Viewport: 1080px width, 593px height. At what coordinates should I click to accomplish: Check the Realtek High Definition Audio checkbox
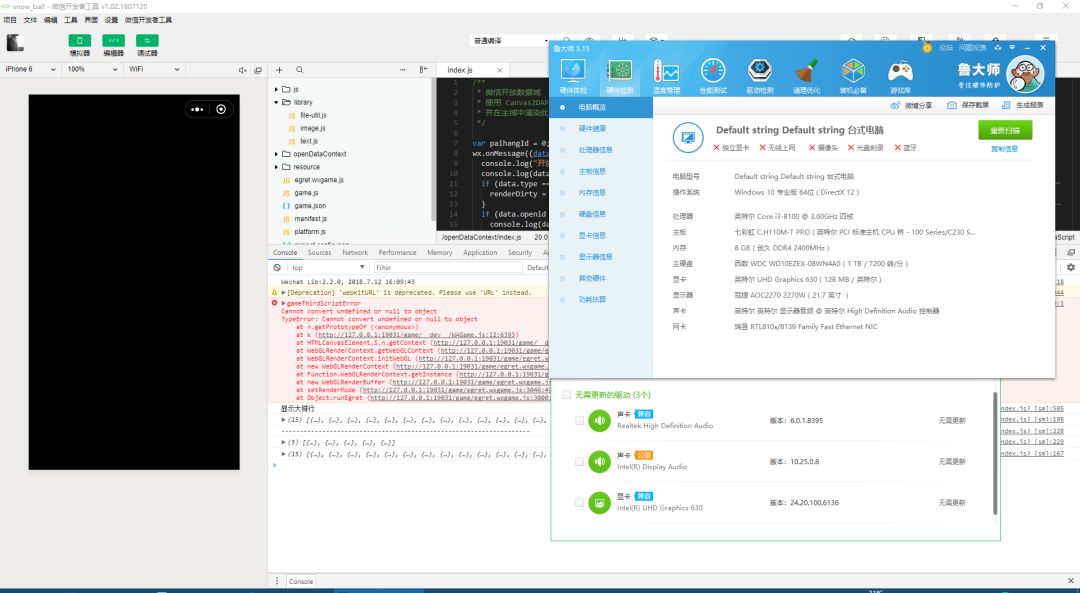coord(579,420)
